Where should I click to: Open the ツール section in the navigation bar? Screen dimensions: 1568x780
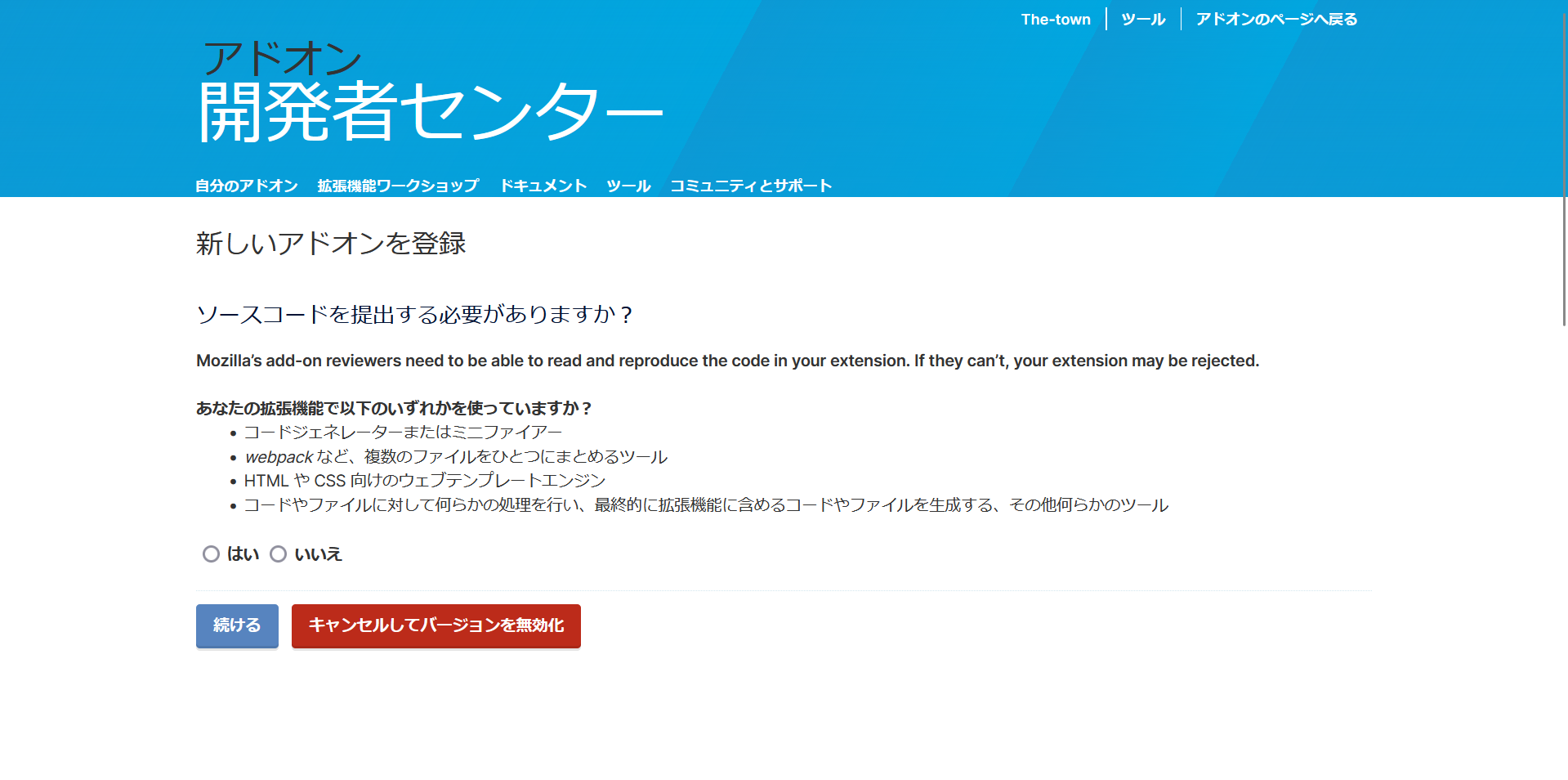(x=628, y=185)
